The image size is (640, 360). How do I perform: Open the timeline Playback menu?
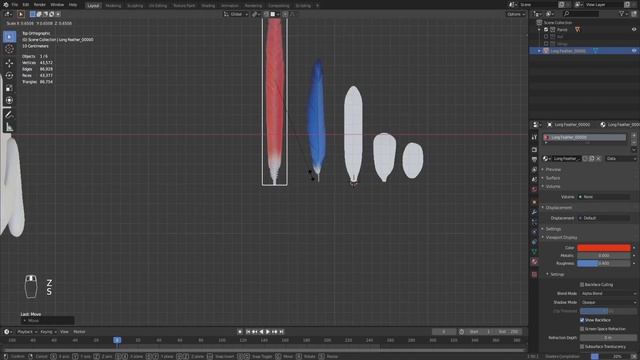pyautogui.click(x=27, y=332)
